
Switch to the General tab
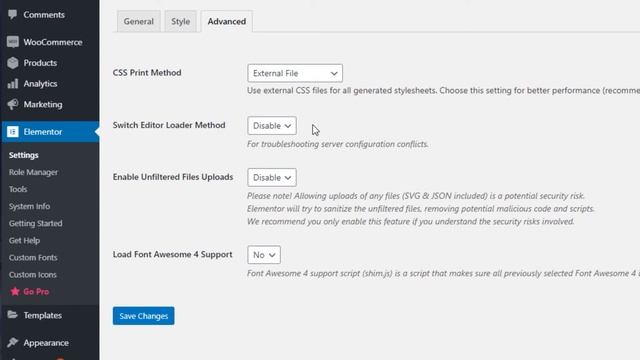click(139, 22)
